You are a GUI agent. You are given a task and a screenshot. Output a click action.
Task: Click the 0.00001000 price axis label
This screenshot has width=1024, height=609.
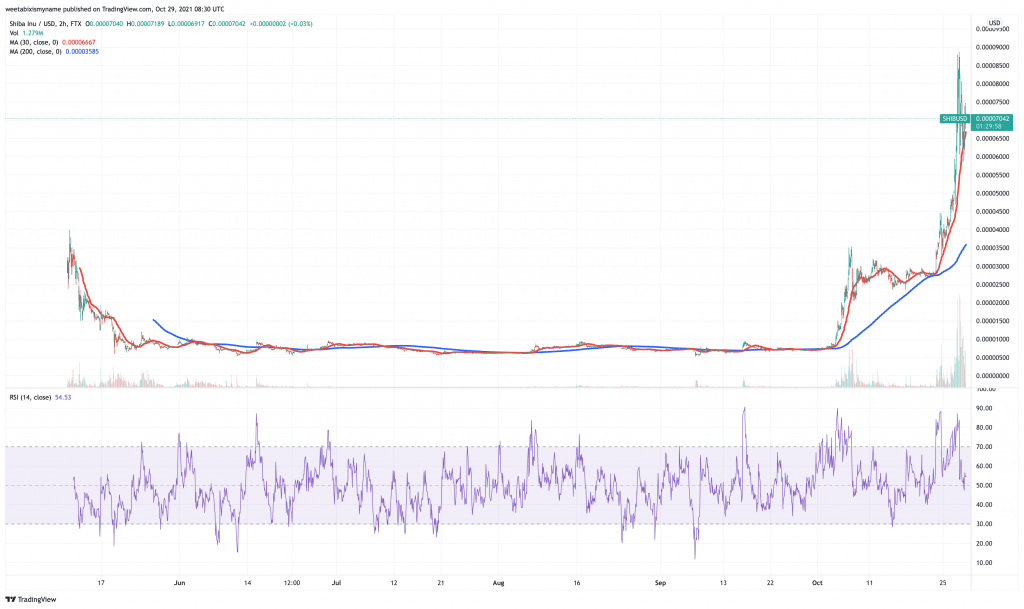[x=993, y=339]
